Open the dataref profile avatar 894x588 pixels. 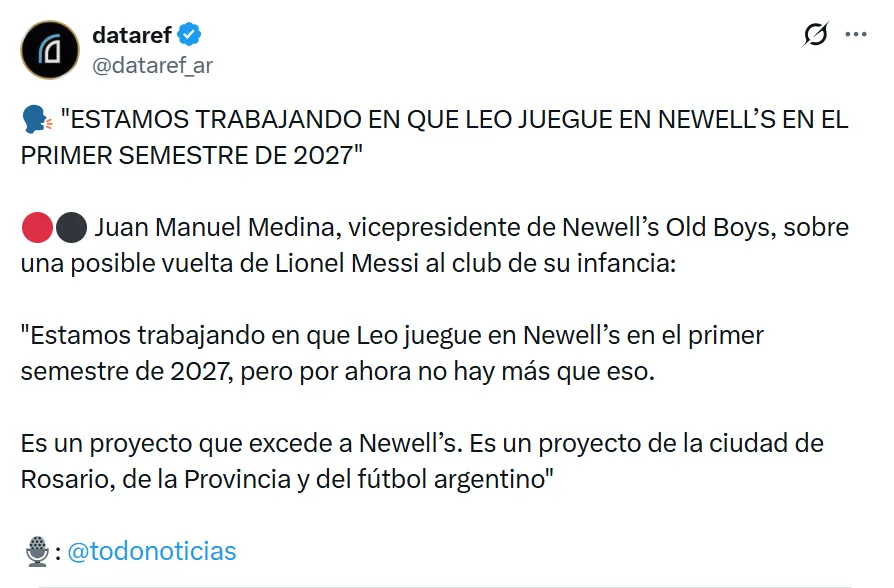tap(49, 50)
